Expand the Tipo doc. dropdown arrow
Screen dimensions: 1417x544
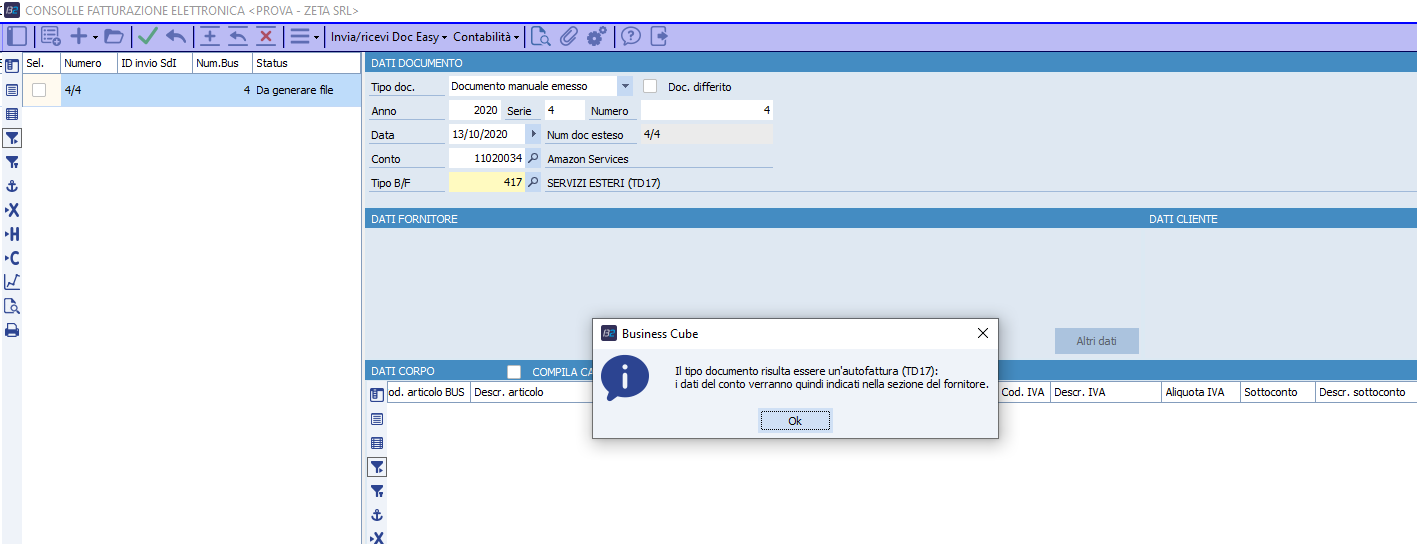click(625, 86)
